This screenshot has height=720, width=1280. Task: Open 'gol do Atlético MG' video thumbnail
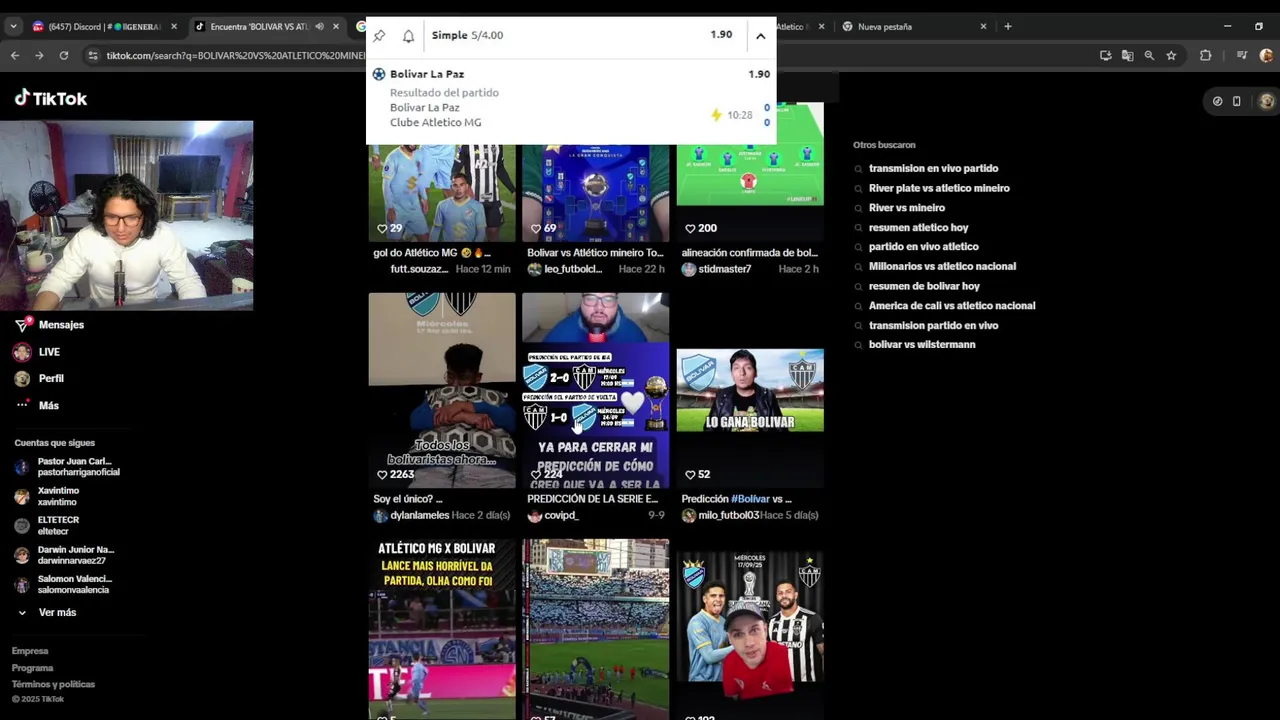point(442,193)
